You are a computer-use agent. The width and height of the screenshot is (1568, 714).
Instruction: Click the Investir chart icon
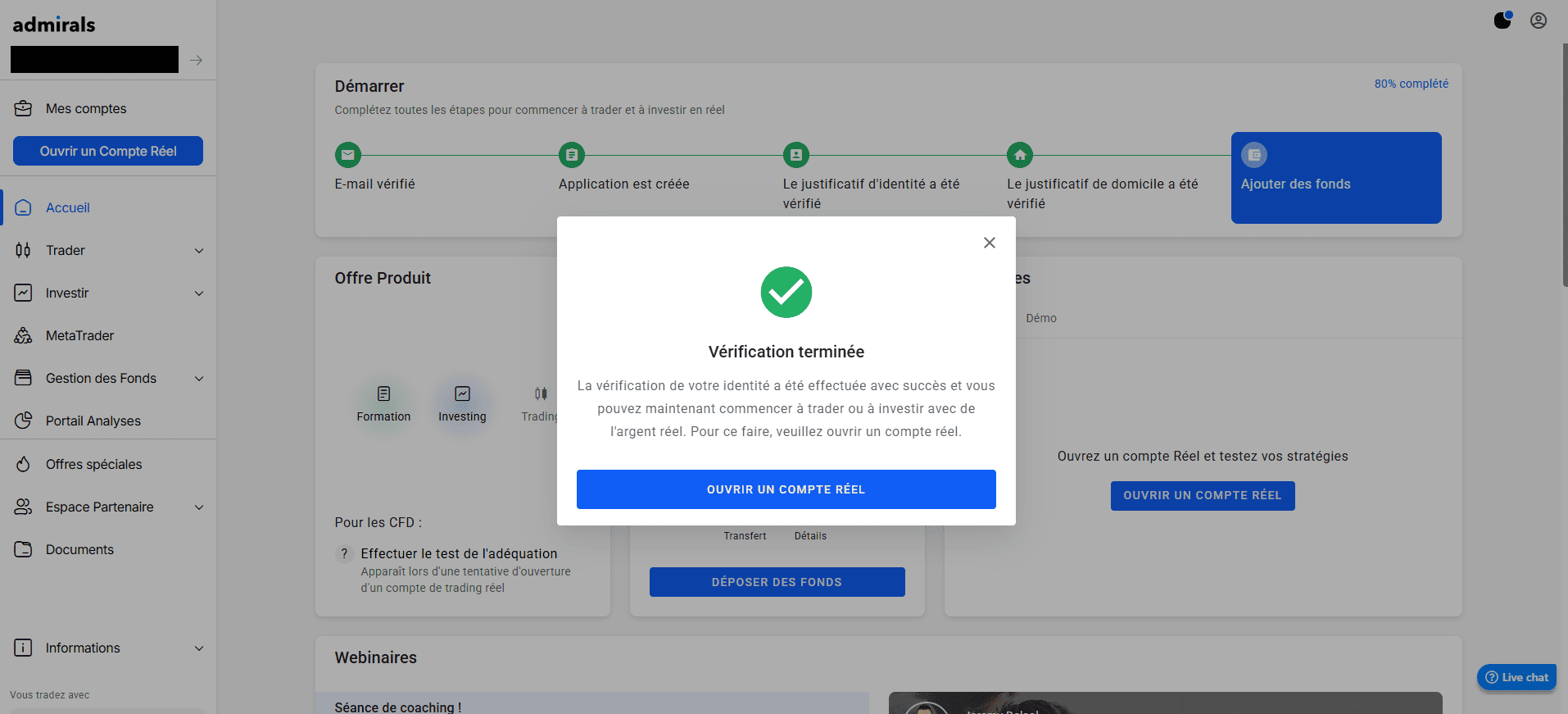(x=23, y=293)
